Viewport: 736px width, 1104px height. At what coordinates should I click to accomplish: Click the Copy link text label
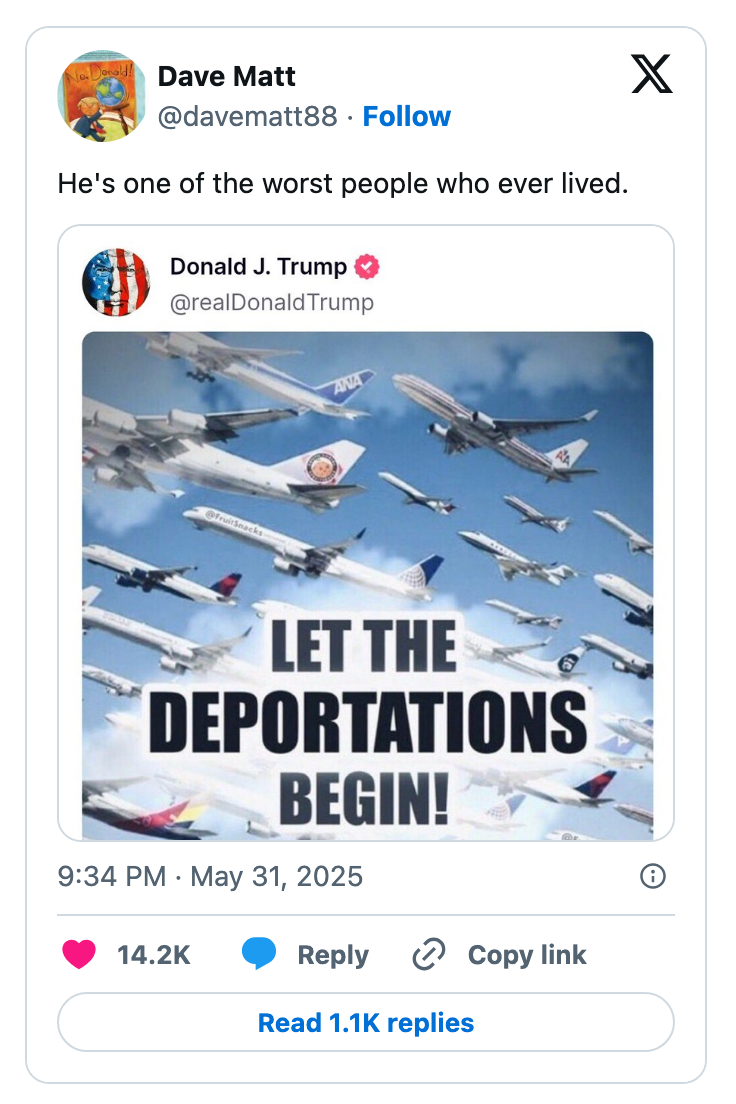[x=526, y=955]
